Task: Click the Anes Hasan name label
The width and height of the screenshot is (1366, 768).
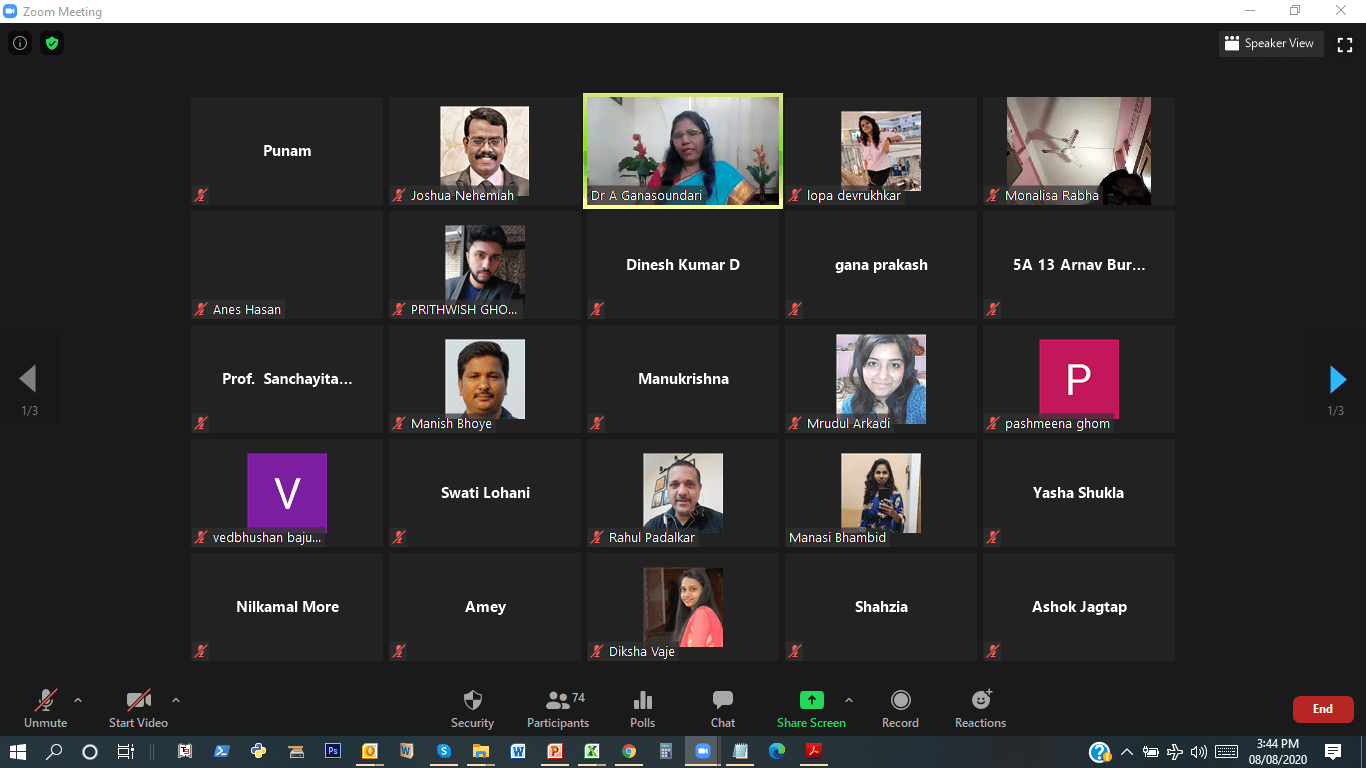Action: pyautogui.click(x=247, y=310)
